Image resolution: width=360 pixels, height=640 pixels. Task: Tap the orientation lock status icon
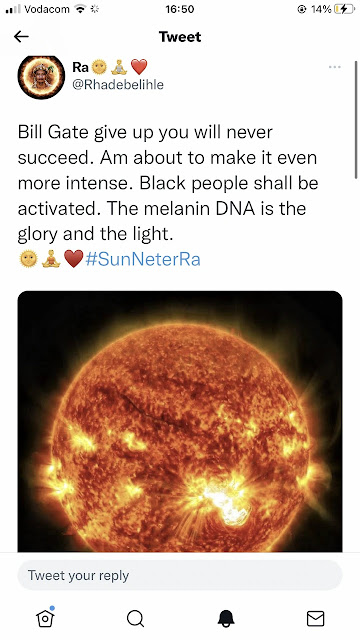coord(302,9)
